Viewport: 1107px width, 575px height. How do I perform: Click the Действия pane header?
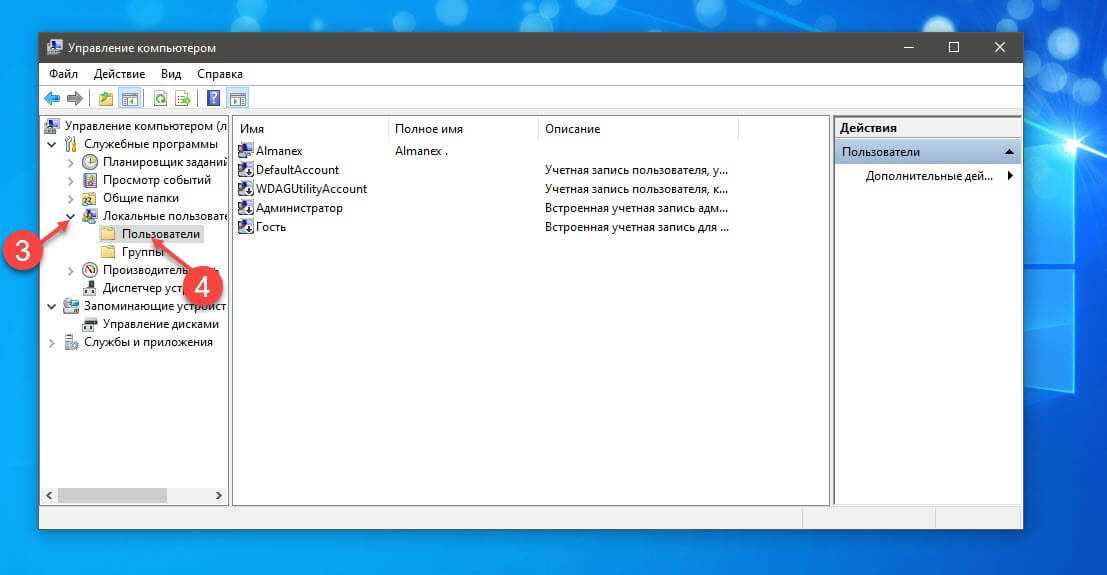coord(928,128)
